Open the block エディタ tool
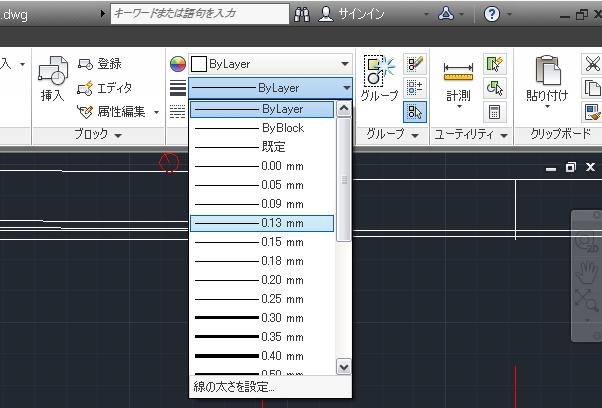The height and width of the screenshot is (408, 602). click(85, 88)
